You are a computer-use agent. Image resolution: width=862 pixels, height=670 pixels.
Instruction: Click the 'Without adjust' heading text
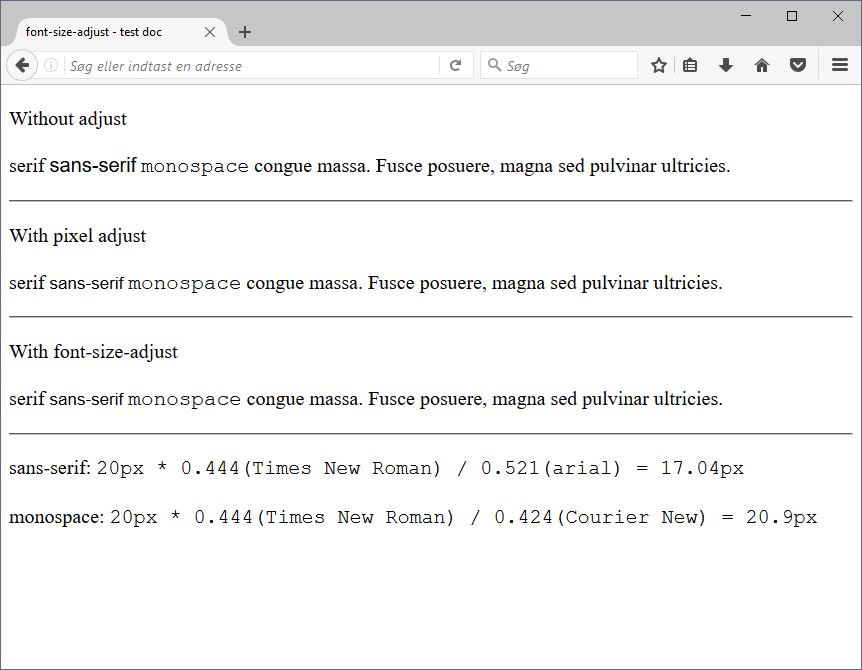(x=68, y=119)
